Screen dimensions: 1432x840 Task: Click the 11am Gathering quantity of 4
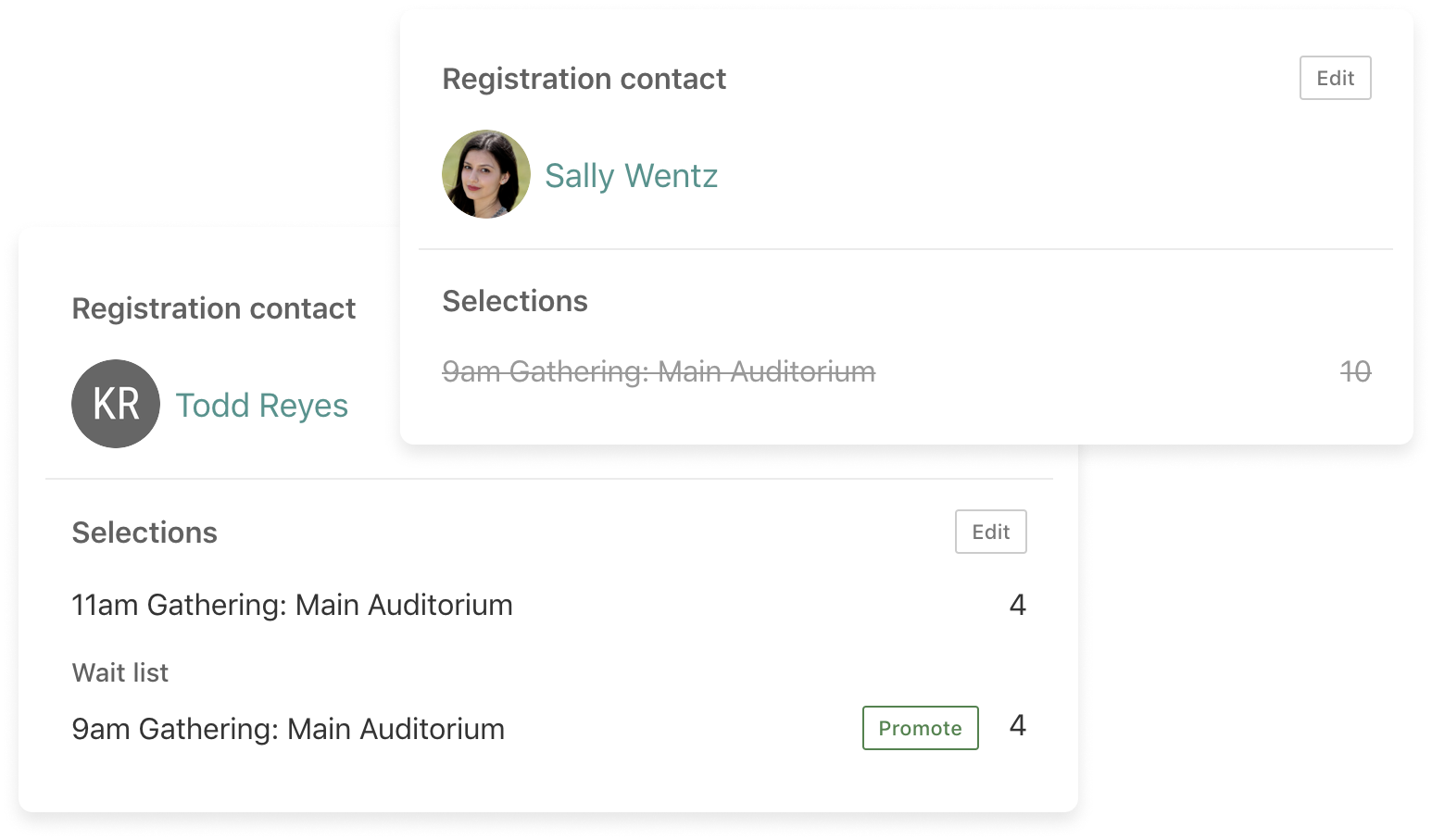coord(1017,605)
